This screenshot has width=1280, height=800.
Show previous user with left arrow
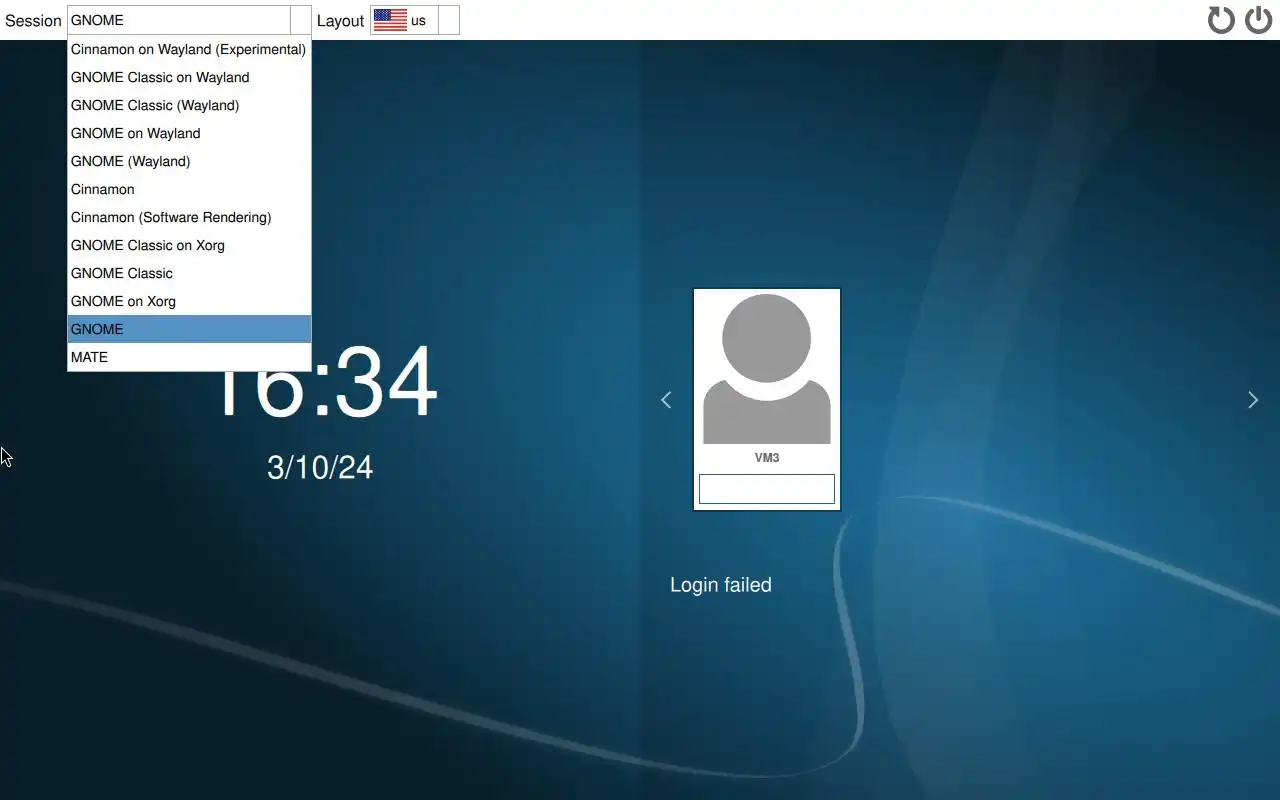666,400
